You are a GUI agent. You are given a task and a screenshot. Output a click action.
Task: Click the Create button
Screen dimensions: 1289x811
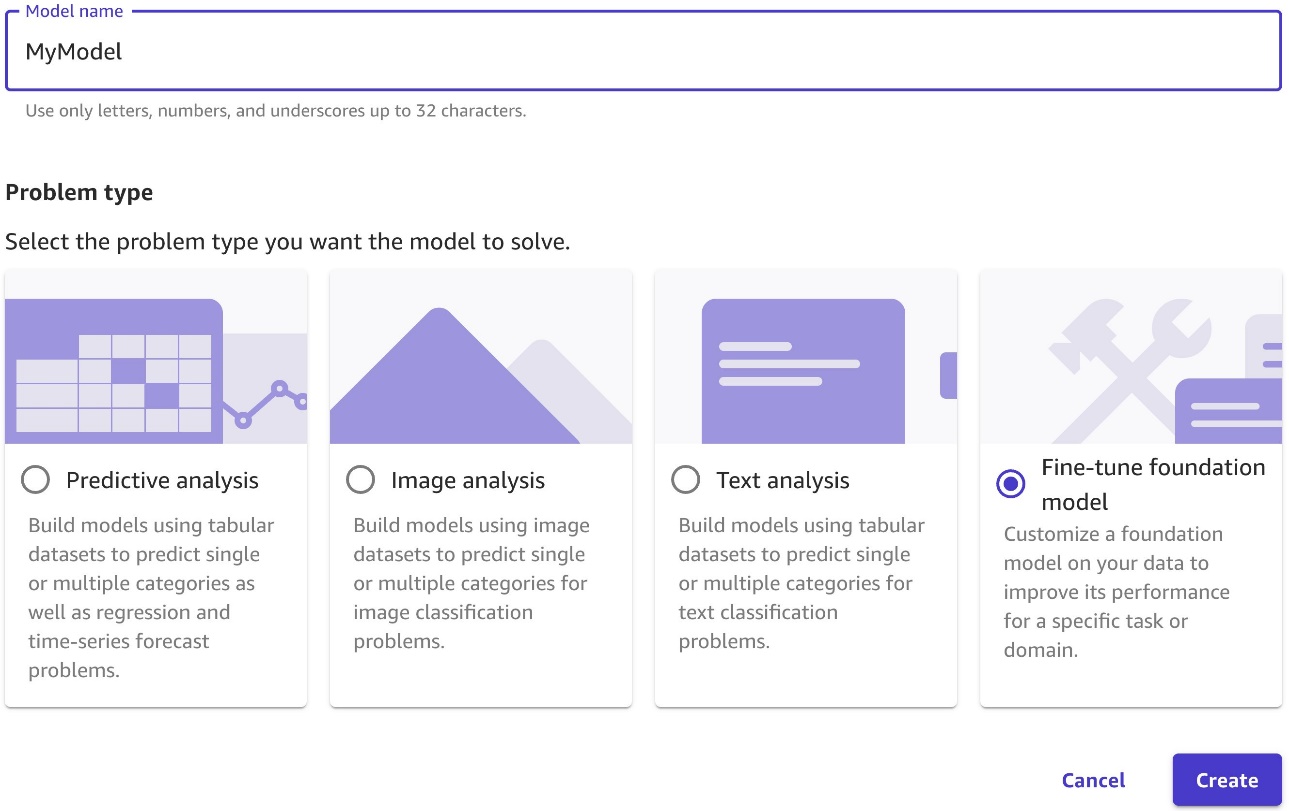[1227, 781]
